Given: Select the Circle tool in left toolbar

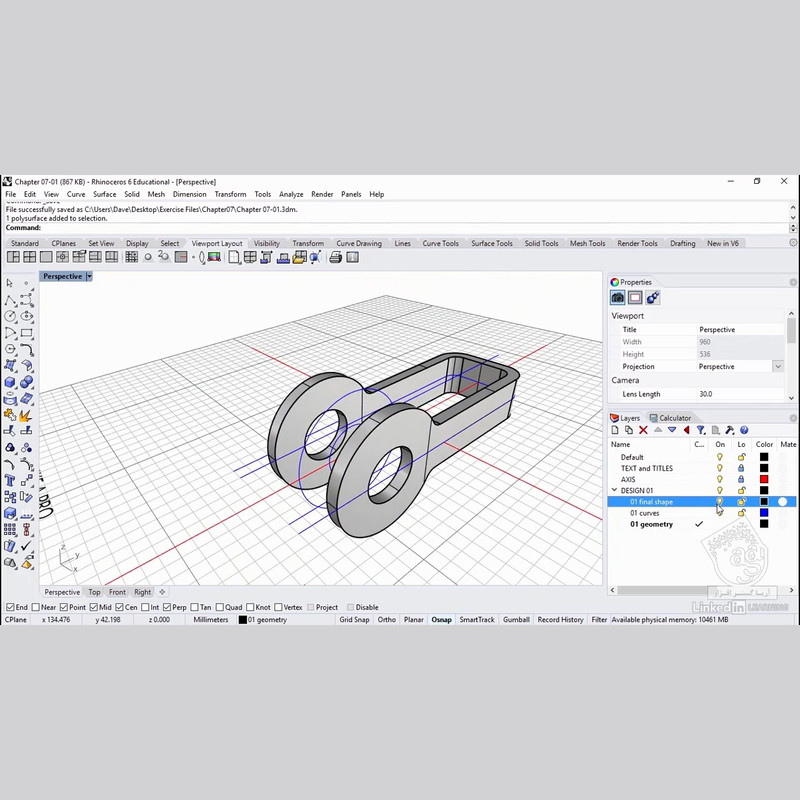Looking at the screenshot, I should pyautogui.click(x=10, y=316).
